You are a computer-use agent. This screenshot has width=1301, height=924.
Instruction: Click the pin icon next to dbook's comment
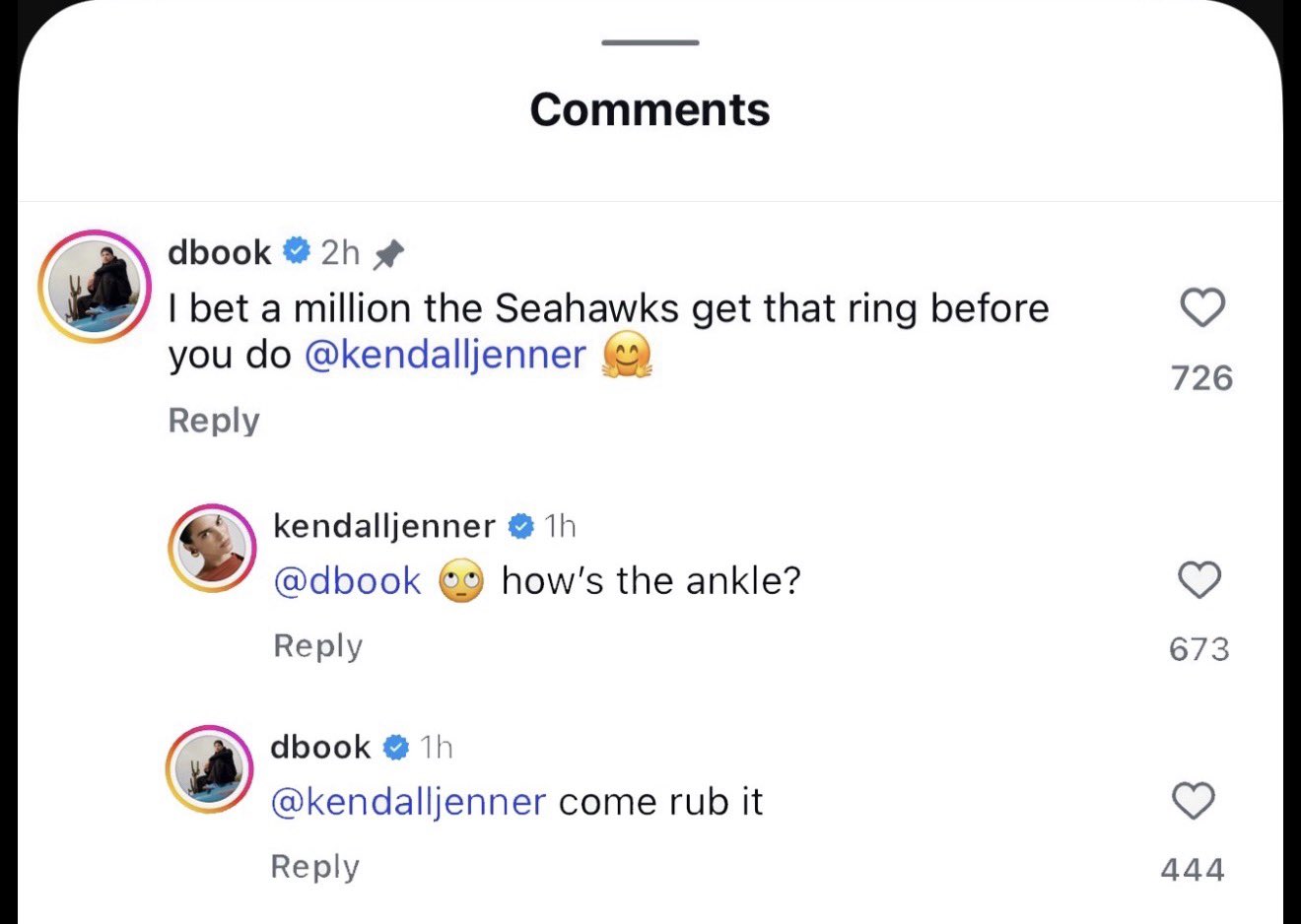click(390, 252)
